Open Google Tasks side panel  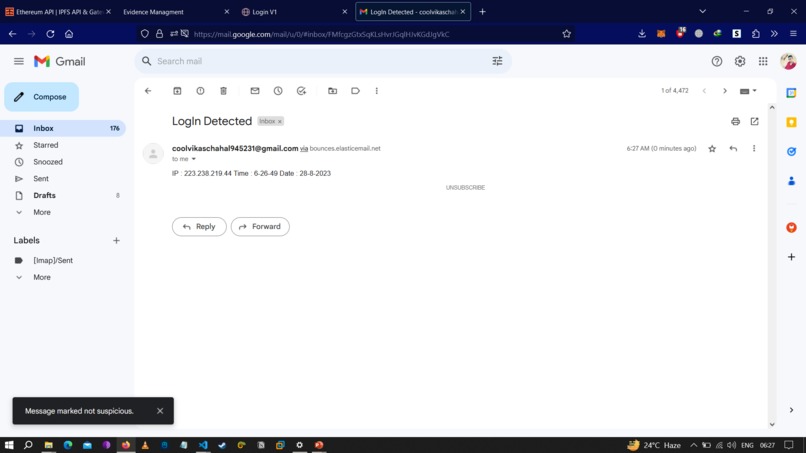[x=792, y=152]
